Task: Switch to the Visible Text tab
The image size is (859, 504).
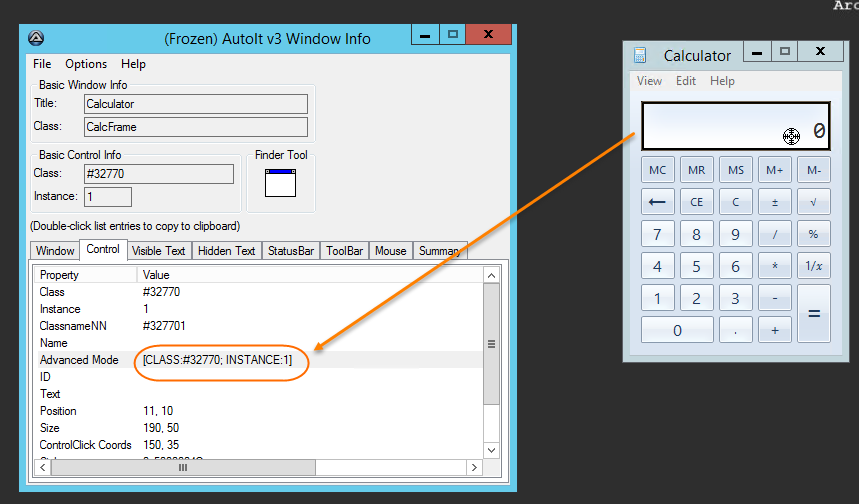Action: click(x=159, y=251)
